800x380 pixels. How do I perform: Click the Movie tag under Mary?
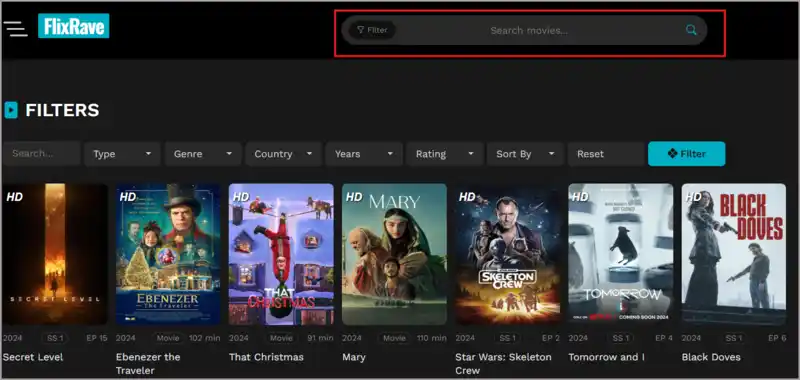pos(394,338)
